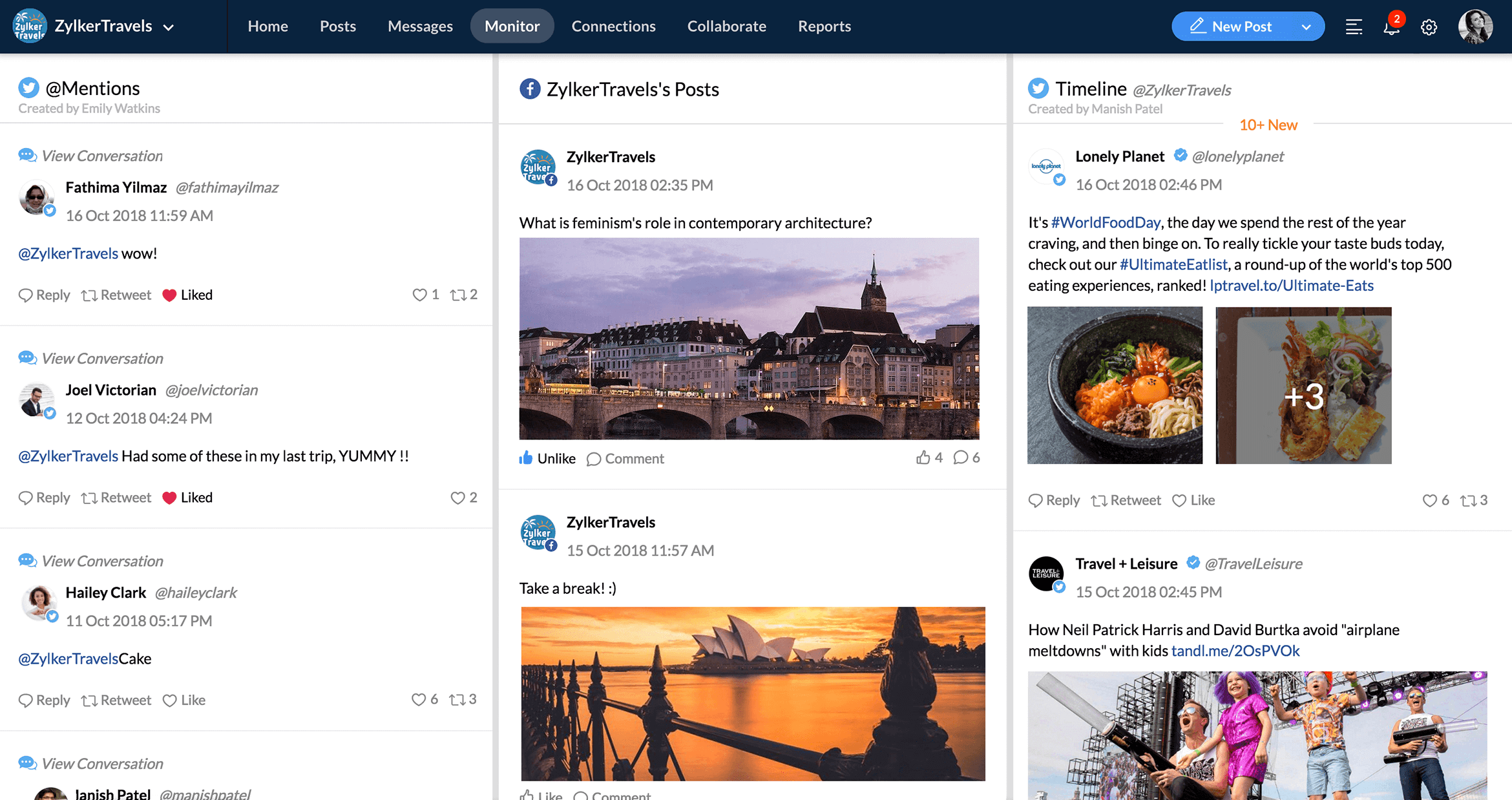This screenshot has width=1512, height=800.
Task: Open the Basel bridge post image
Action: [x=749, y=339]
